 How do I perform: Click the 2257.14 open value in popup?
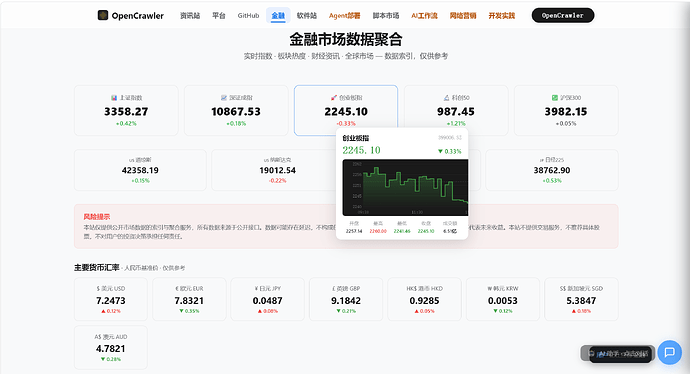coord(354,231)
